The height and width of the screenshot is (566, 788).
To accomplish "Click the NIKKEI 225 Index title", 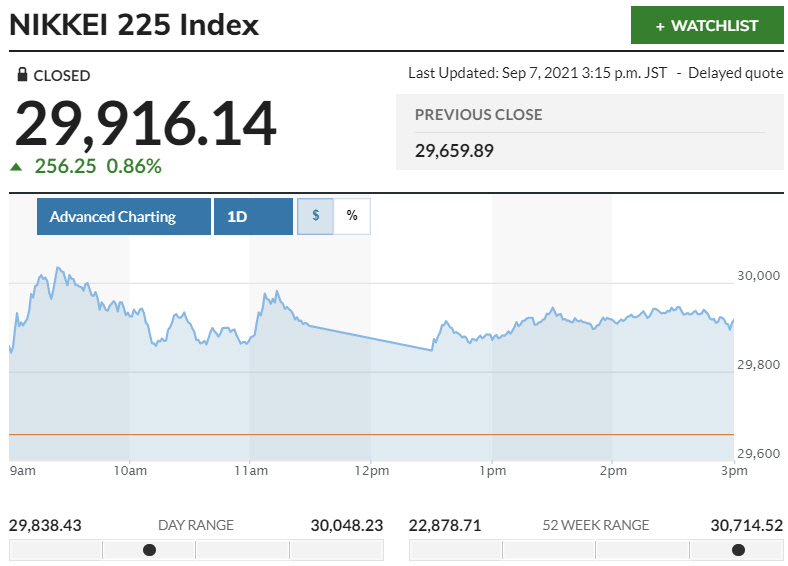I will coord(134,25).
